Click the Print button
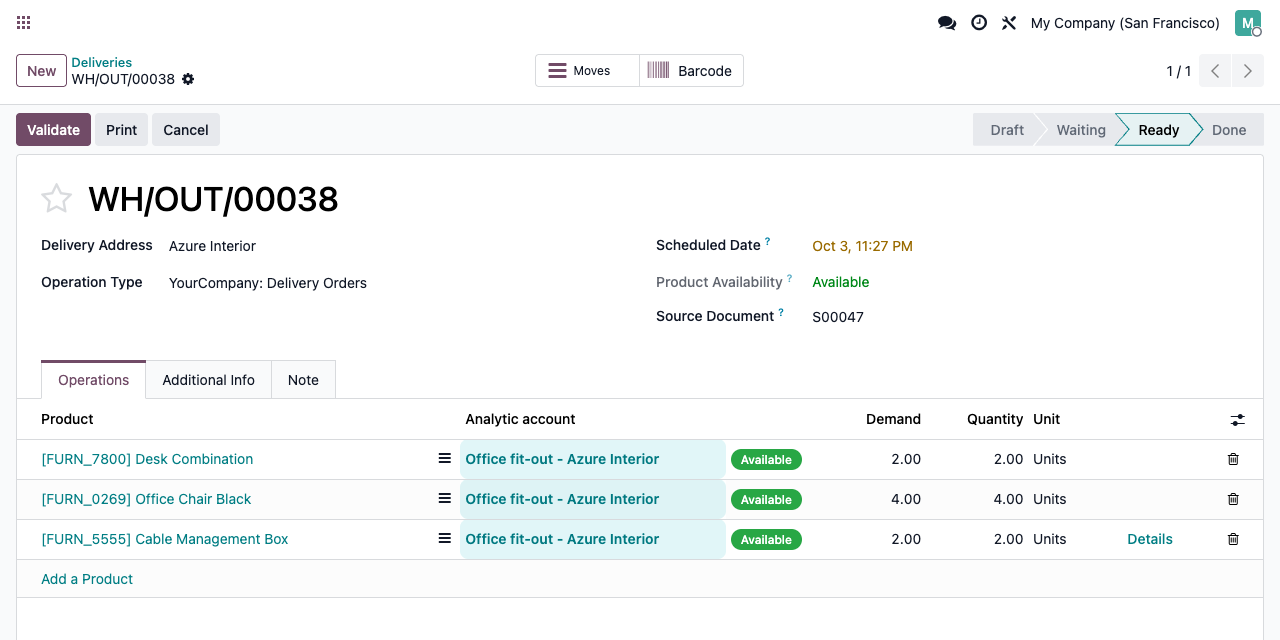 click(x=122, y=130)
